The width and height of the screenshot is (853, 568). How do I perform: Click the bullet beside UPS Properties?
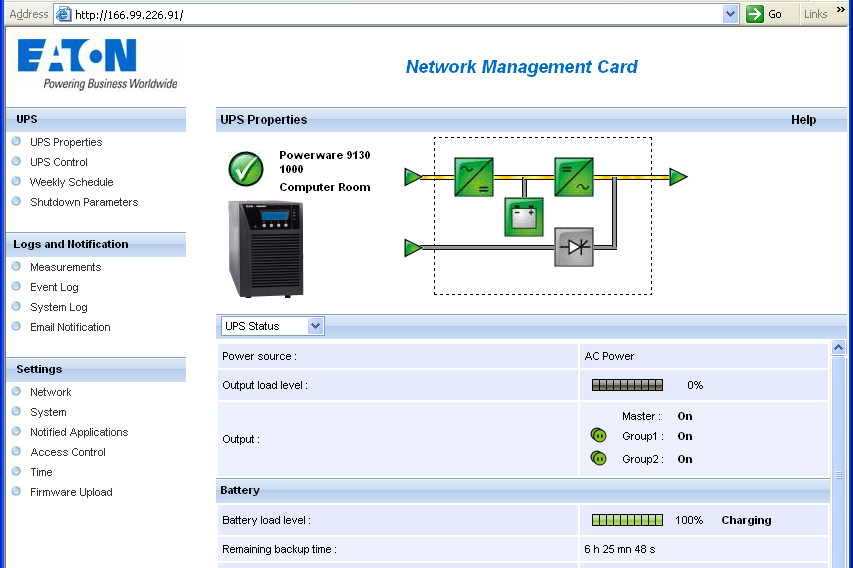(16, 141)
